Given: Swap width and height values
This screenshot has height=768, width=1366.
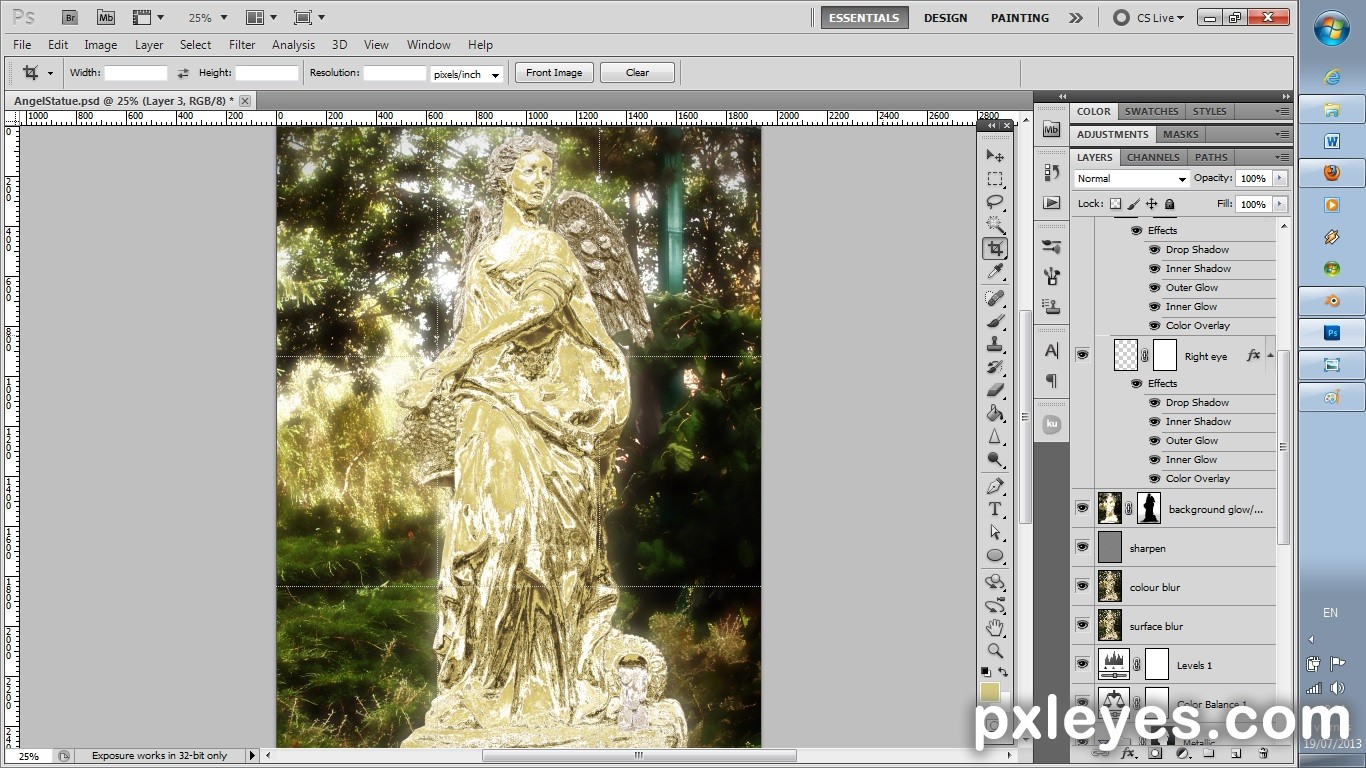Looking at the screenshot, I should click(183, 73).
